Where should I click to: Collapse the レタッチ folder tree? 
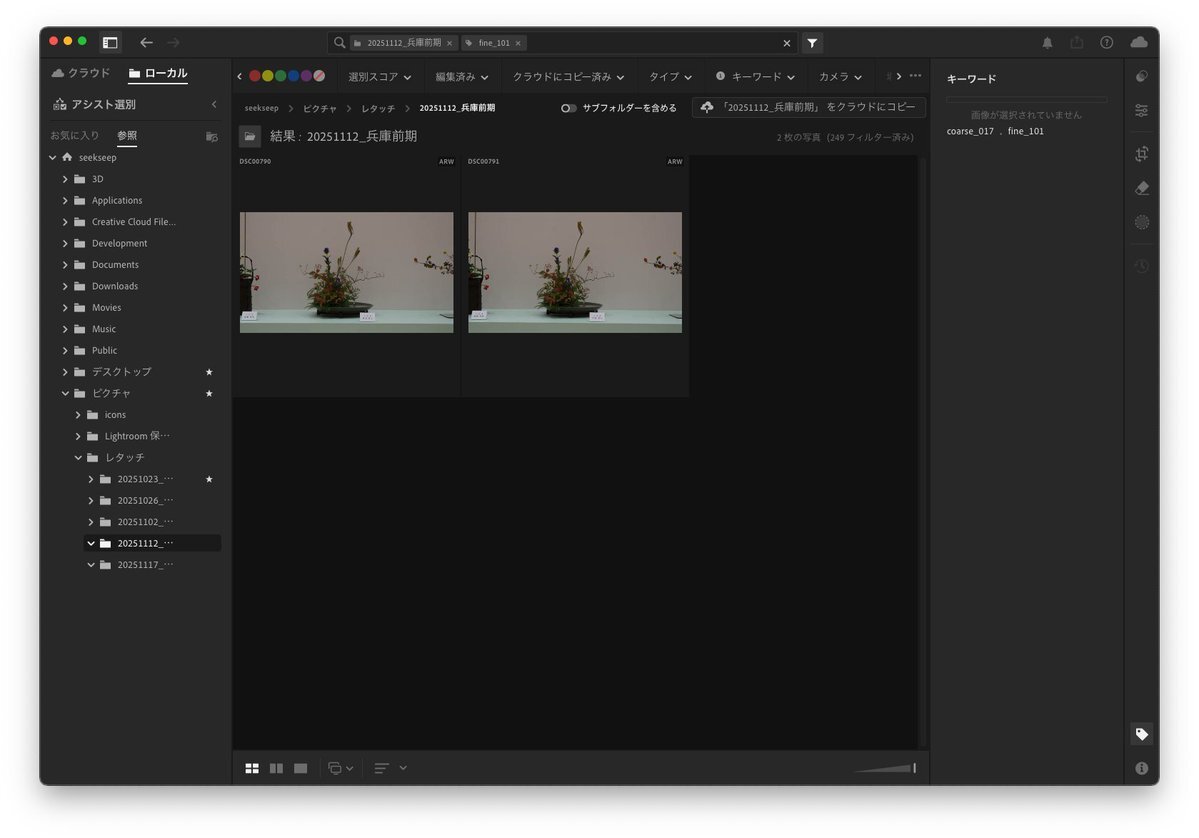click(x=78, y=457)
